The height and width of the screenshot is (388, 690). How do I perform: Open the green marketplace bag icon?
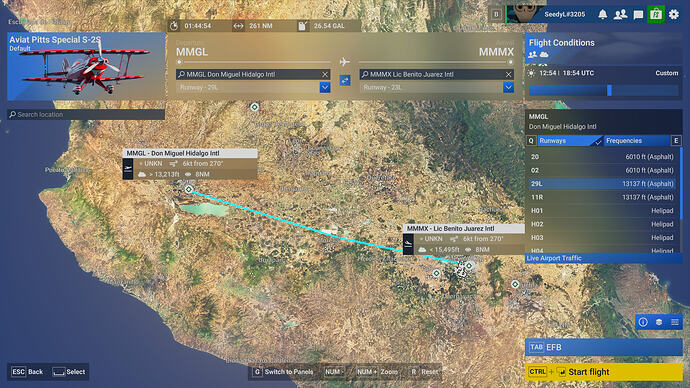tap(656, 14)
